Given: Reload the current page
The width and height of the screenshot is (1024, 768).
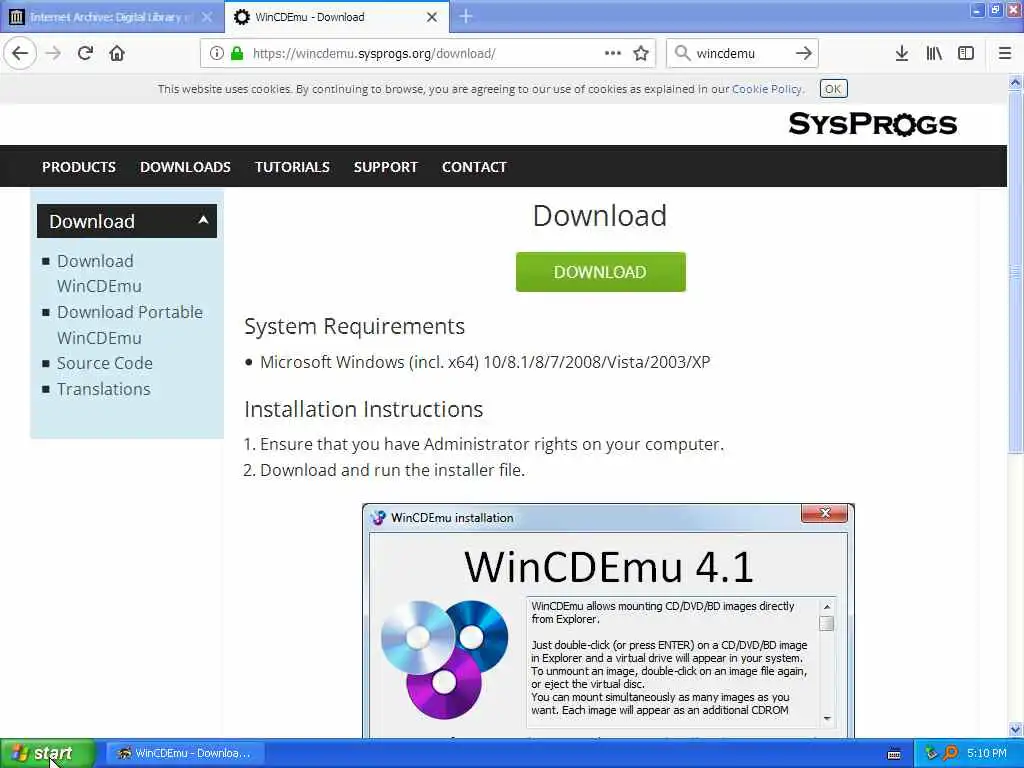Looking at the screenshot, I should [85, 54].
